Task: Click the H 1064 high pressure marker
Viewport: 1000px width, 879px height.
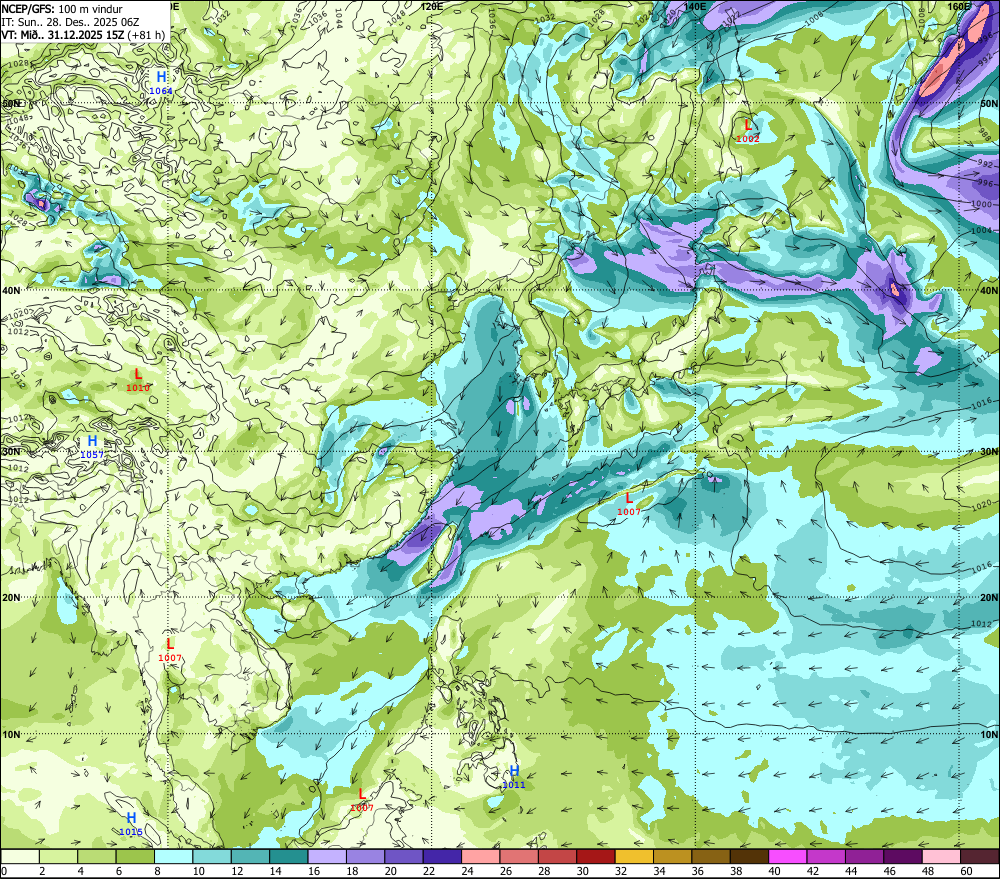Action: point(161,83)
